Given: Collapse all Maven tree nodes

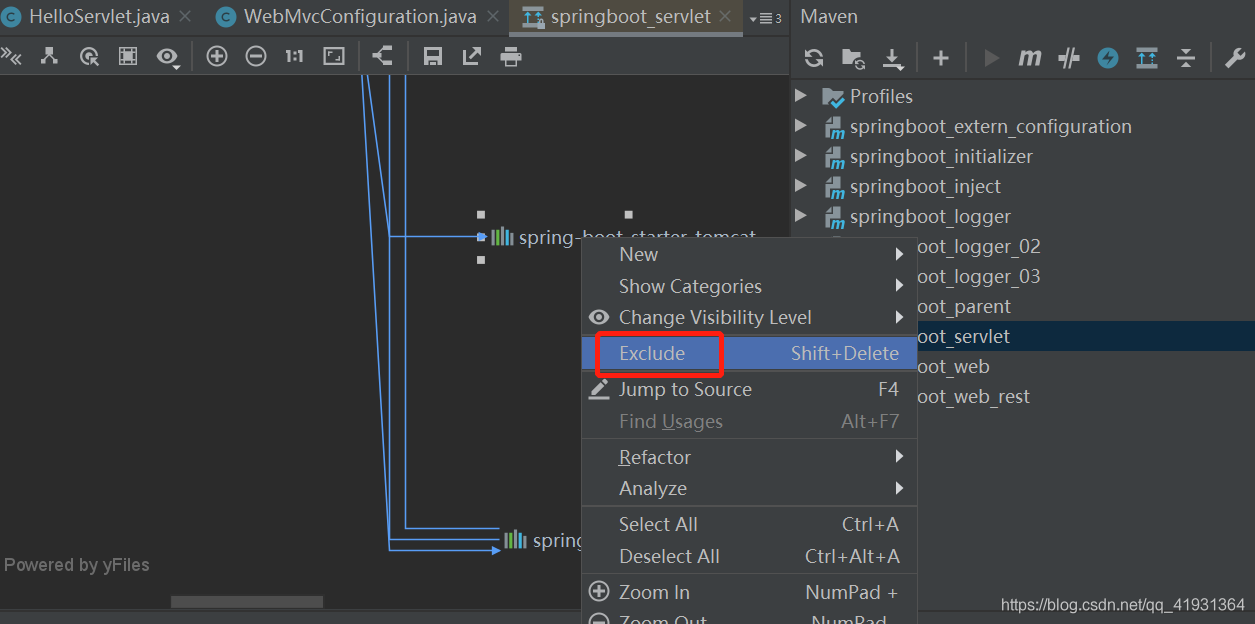Looking at the screenshot, I should (1186, 58).
